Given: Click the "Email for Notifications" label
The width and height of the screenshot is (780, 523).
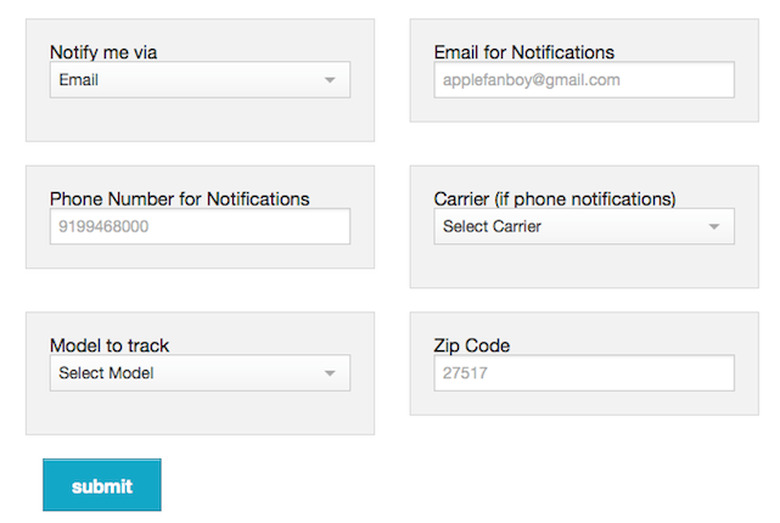Looking at the screenshot, I should [x=524, y=52].
